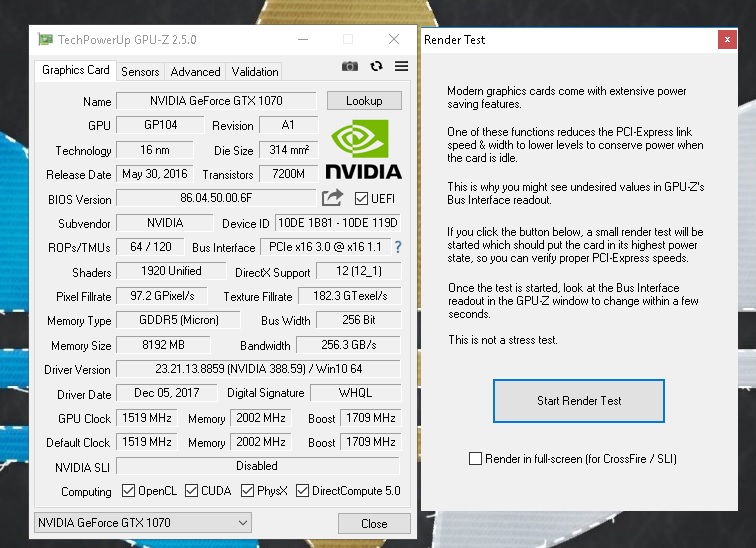The height and width of the screenshot is (548, 756).
Task: Click the DirectX Support field 12 (12_1)
Action: tap(359, 271)
